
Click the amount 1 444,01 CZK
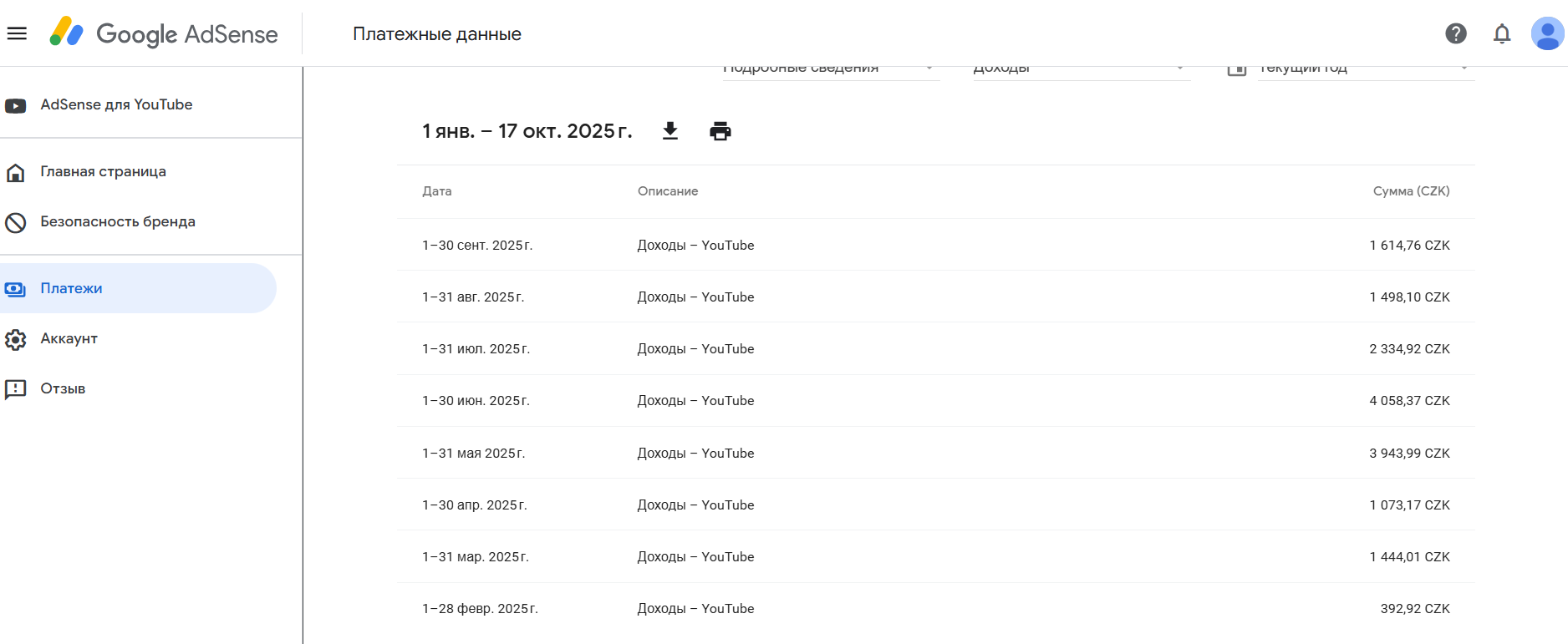click(x=1410, y=557)
